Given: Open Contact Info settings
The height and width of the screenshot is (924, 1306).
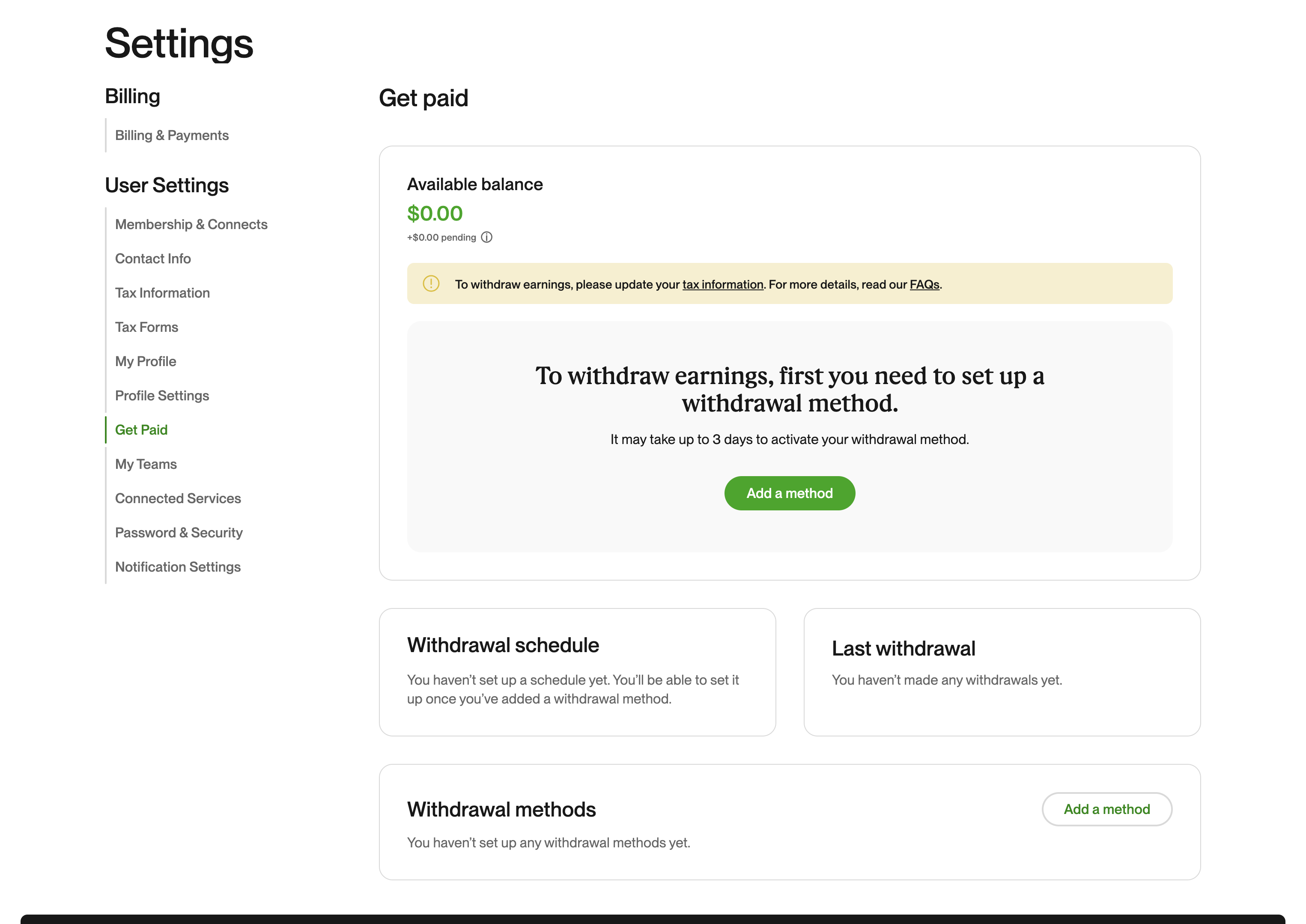Looking at the screenshot, I should click(x=153, y=258).
